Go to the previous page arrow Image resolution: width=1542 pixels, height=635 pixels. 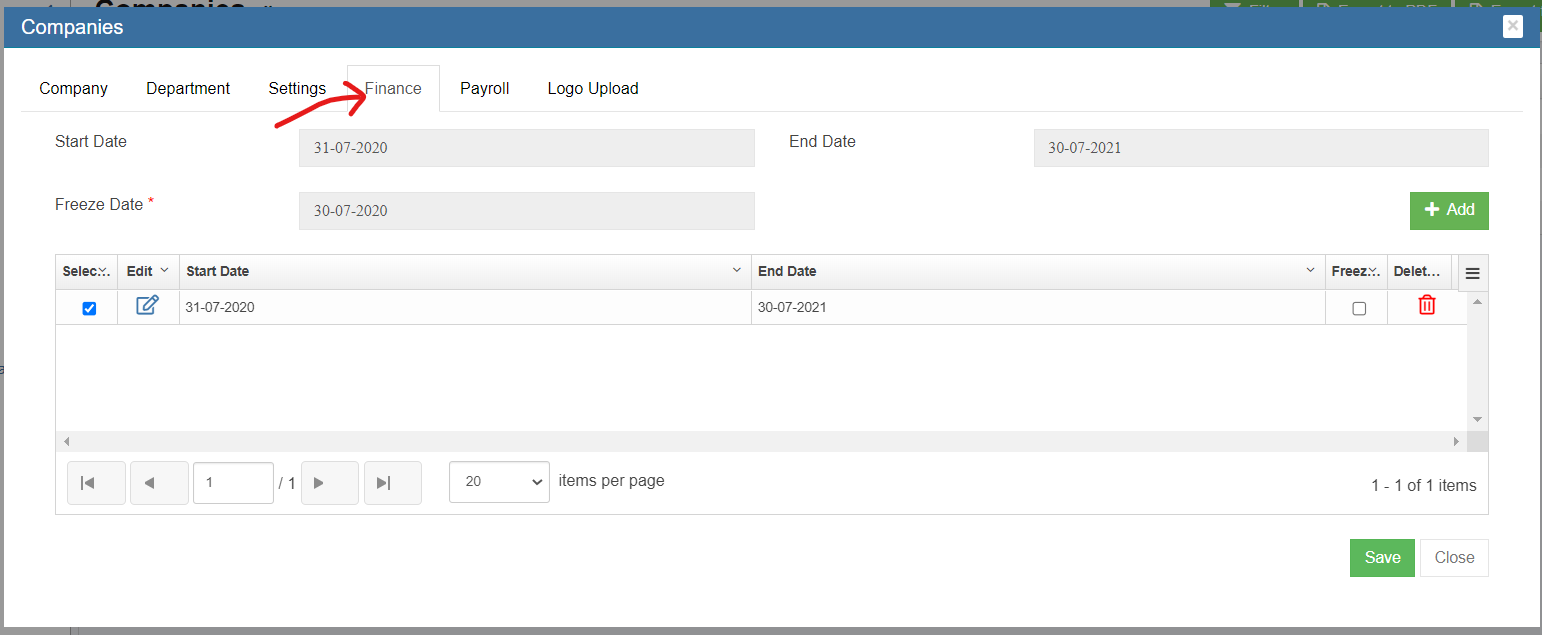pyautogui.click(x=159, y=483)
